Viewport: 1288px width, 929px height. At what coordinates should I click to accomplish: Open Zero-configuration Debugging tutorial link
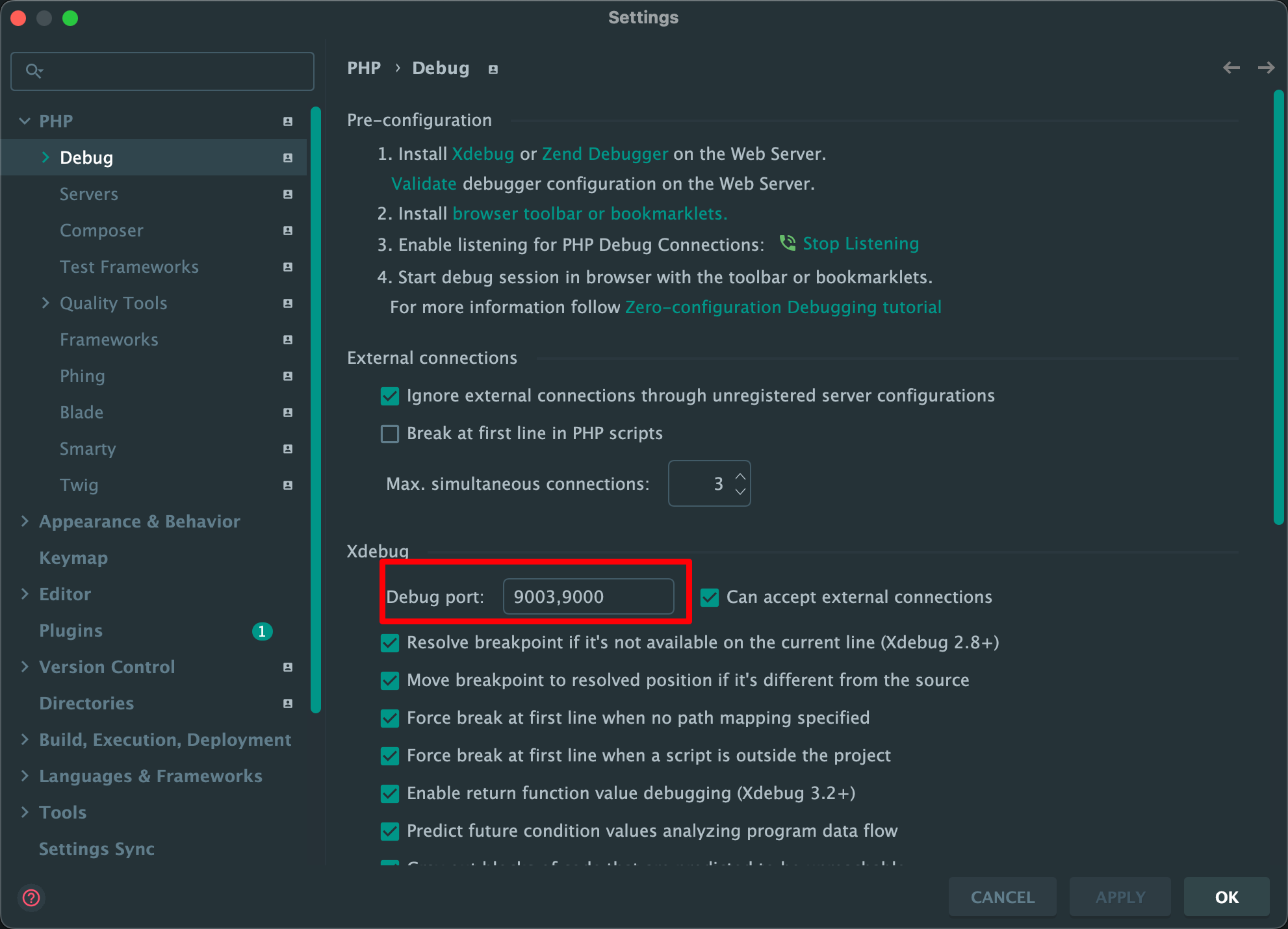tap(782, 307)
